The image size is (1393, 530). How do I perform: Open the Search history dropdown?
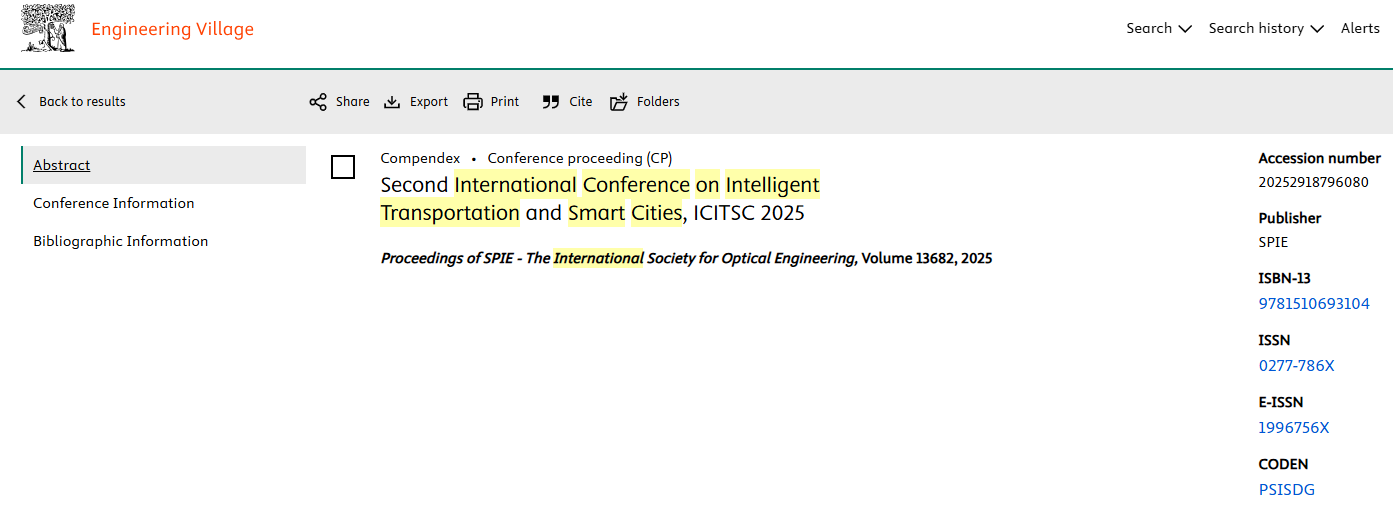(1265, 29)
